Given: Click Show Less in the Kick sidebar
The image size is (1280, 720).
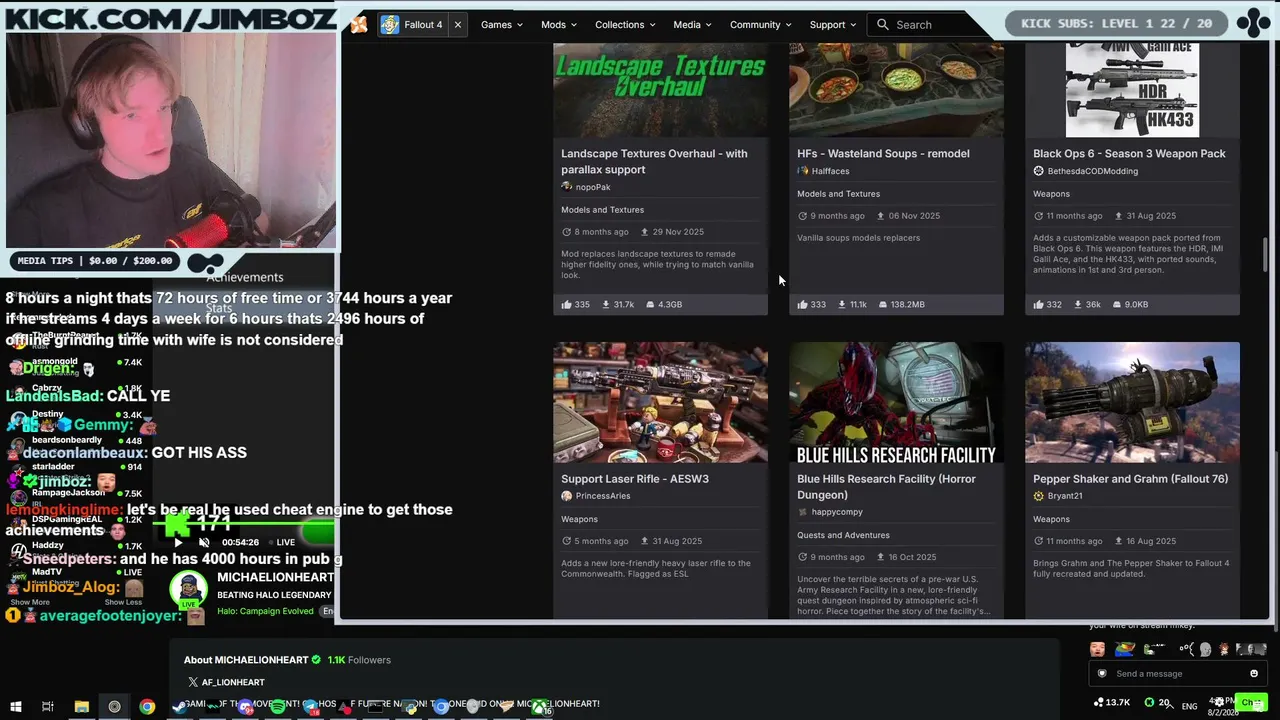Looking at the screenshot, I should (x=123, y=602).
